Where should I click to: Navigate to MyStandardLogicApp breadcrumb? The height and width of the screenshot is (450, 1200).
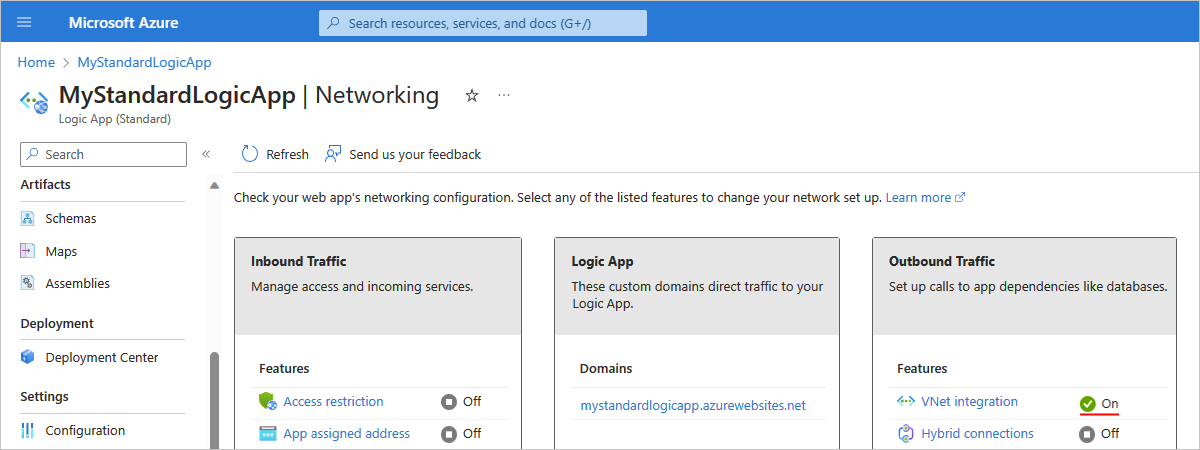[144, 62]
